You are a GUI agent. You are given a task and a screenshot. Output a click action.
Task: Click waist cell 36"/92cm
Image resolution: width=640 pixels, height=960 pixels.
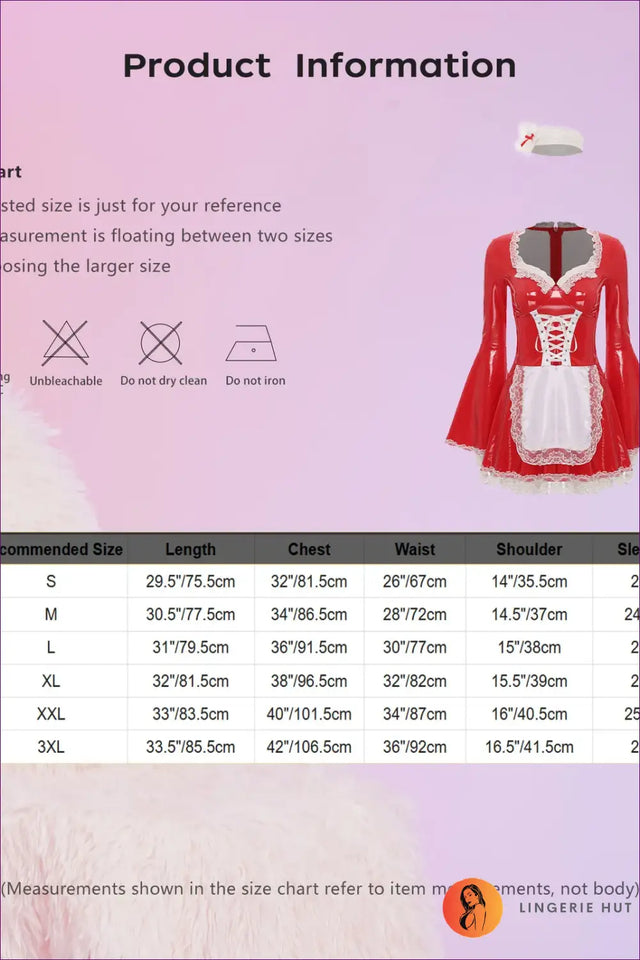pos(415,747)
